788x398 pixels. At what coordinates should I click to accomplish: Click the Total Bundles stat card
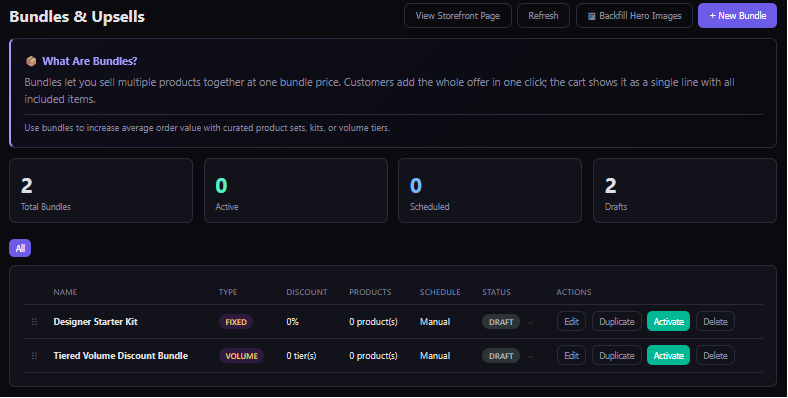point(101,190)
